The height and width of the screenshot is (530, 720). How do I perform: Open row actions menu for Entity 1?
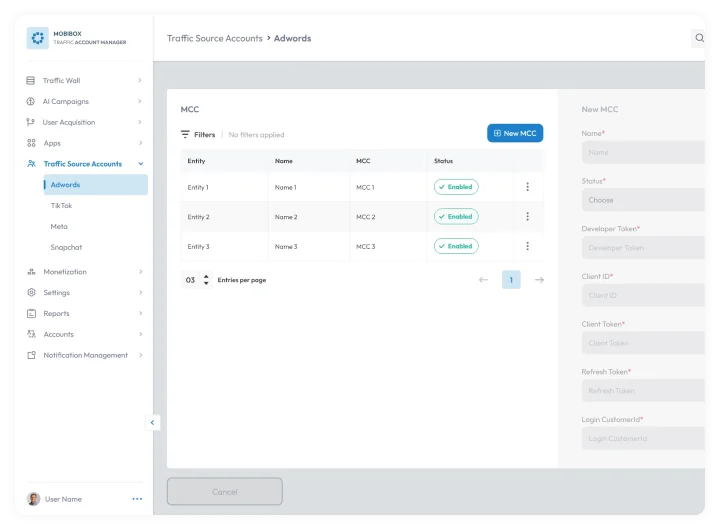pyautogui.click(x=527, y=186)
